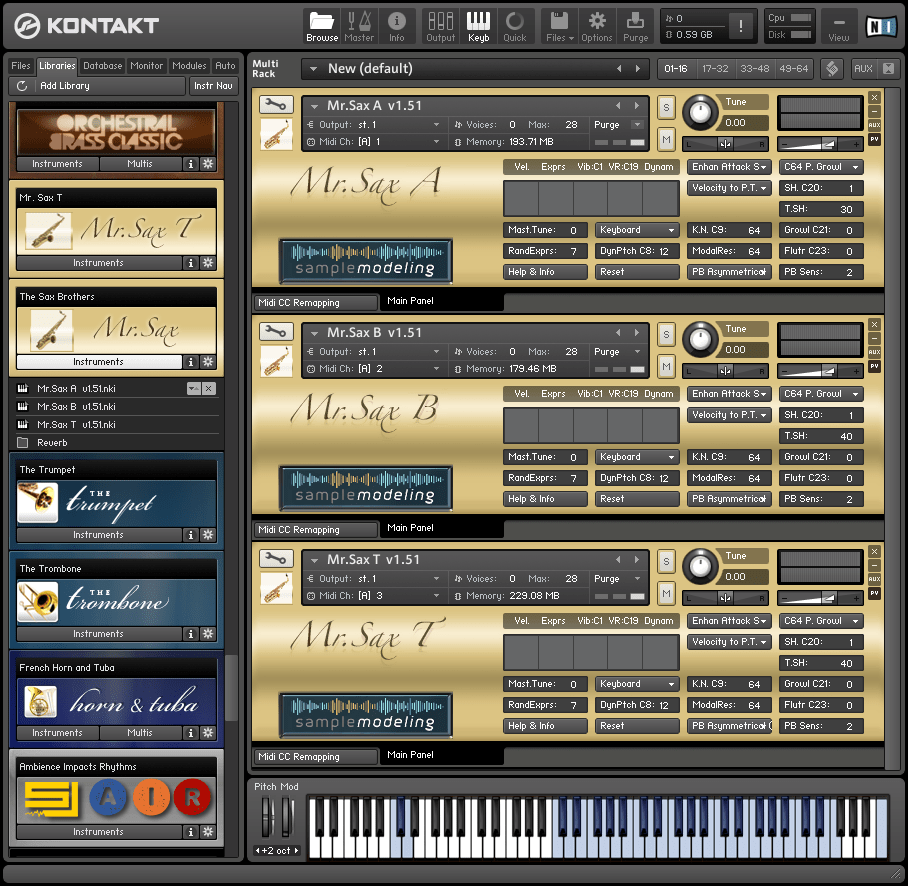This screenshot has width=908, height=886.
Task: Click French Horn and Tuba gear icon
Action: tap(207, 733)
